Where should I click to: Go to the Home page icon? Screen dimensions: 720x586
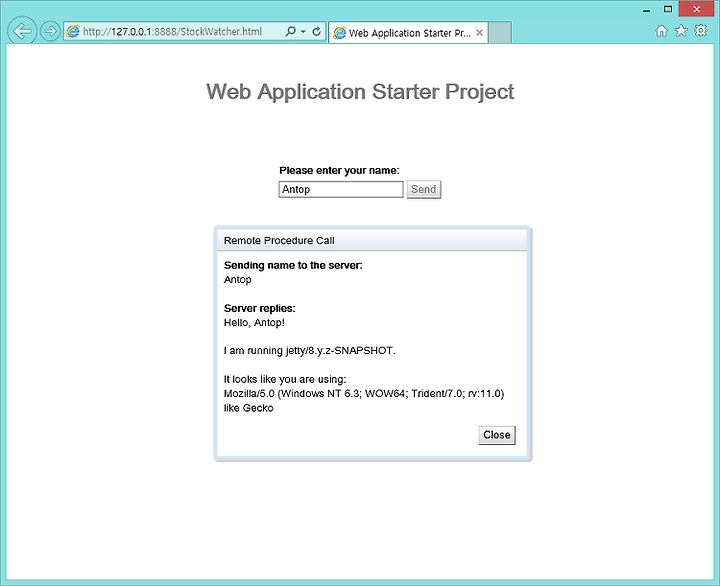(661, 31)
